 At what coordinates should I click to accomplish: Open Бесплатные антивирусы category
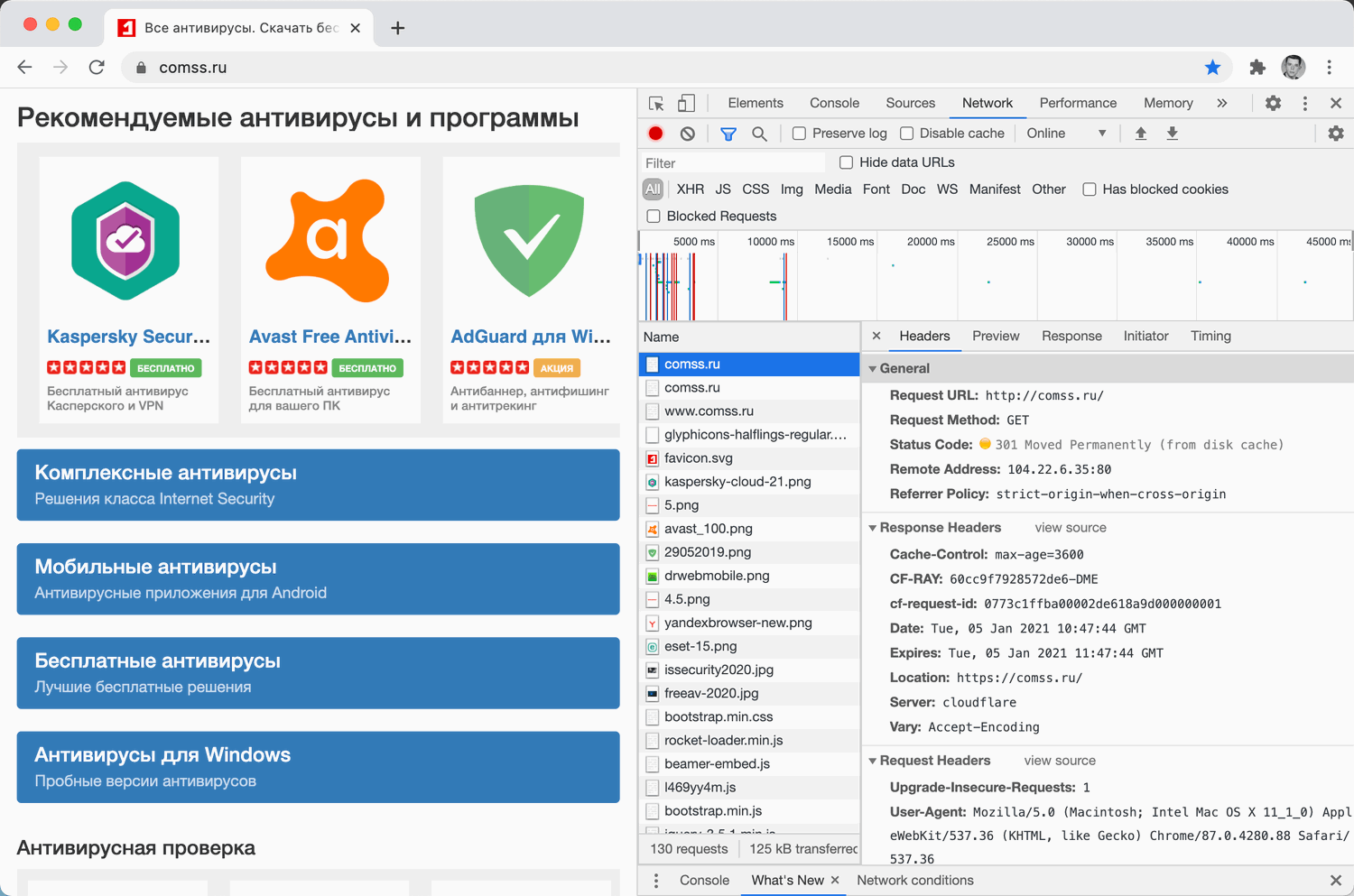318,673
